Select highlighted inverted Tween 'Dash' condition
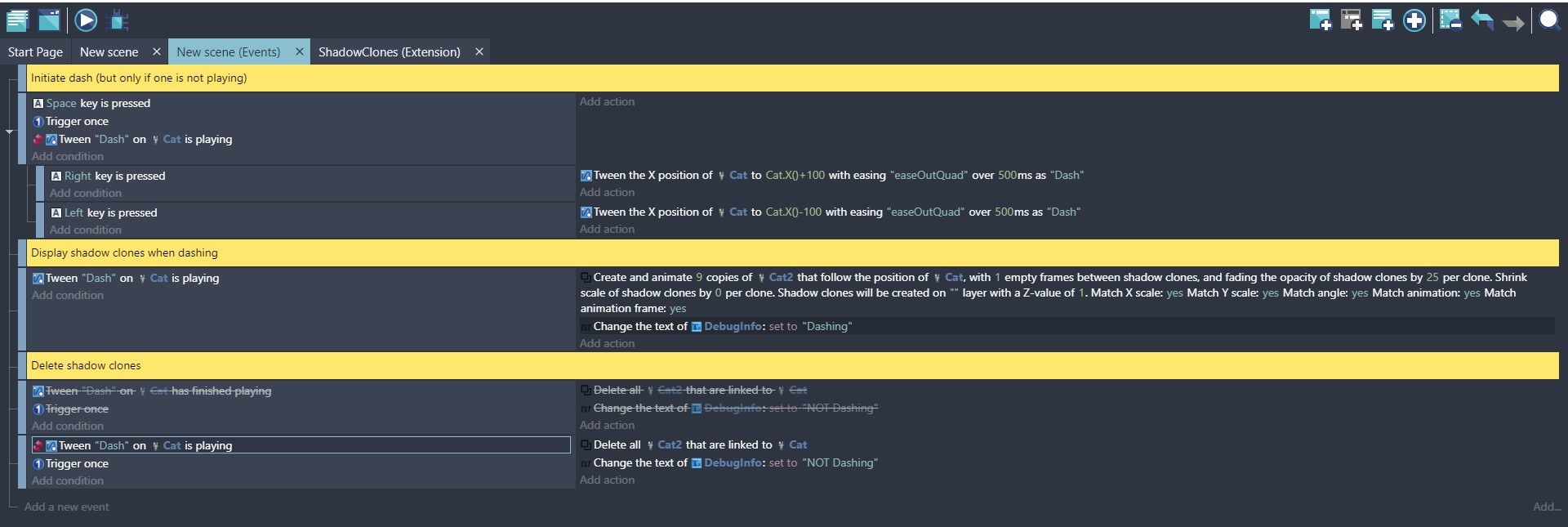The height and width of the screenshot is (527, 1568). (301, 445)
